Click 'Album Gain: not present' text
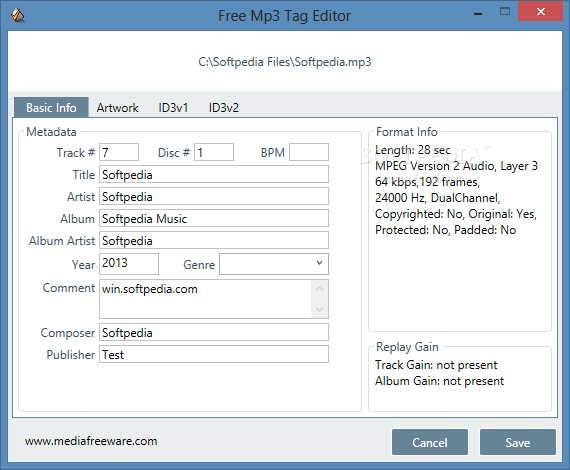Screen dimensions: 570x470 [439, 381]
